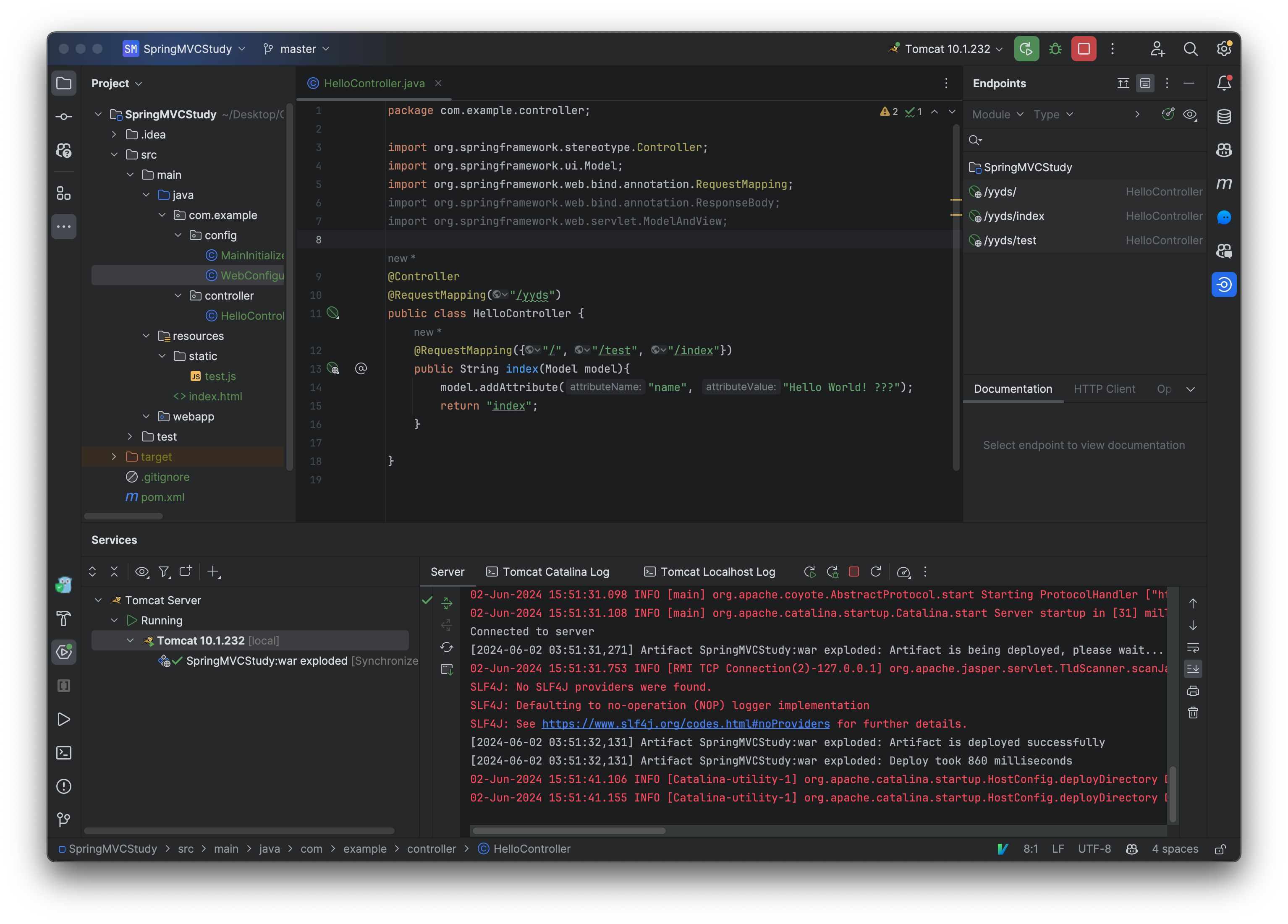This screenshot has width=1288, height=924.
Task: Expand the target folder
Action: pos(114,456)
